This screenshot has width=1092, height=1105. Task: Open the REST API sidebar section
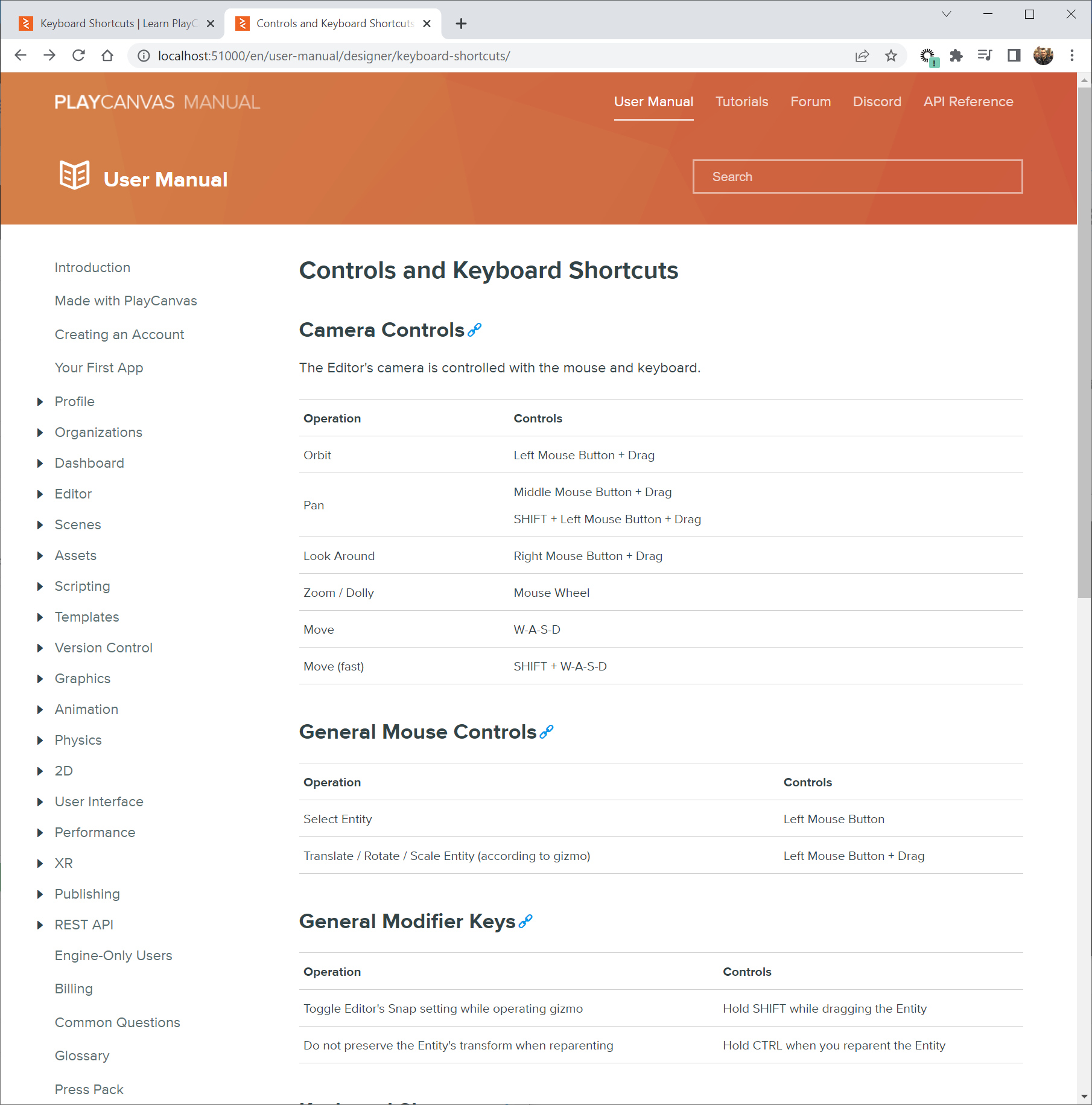pos(84,925)
